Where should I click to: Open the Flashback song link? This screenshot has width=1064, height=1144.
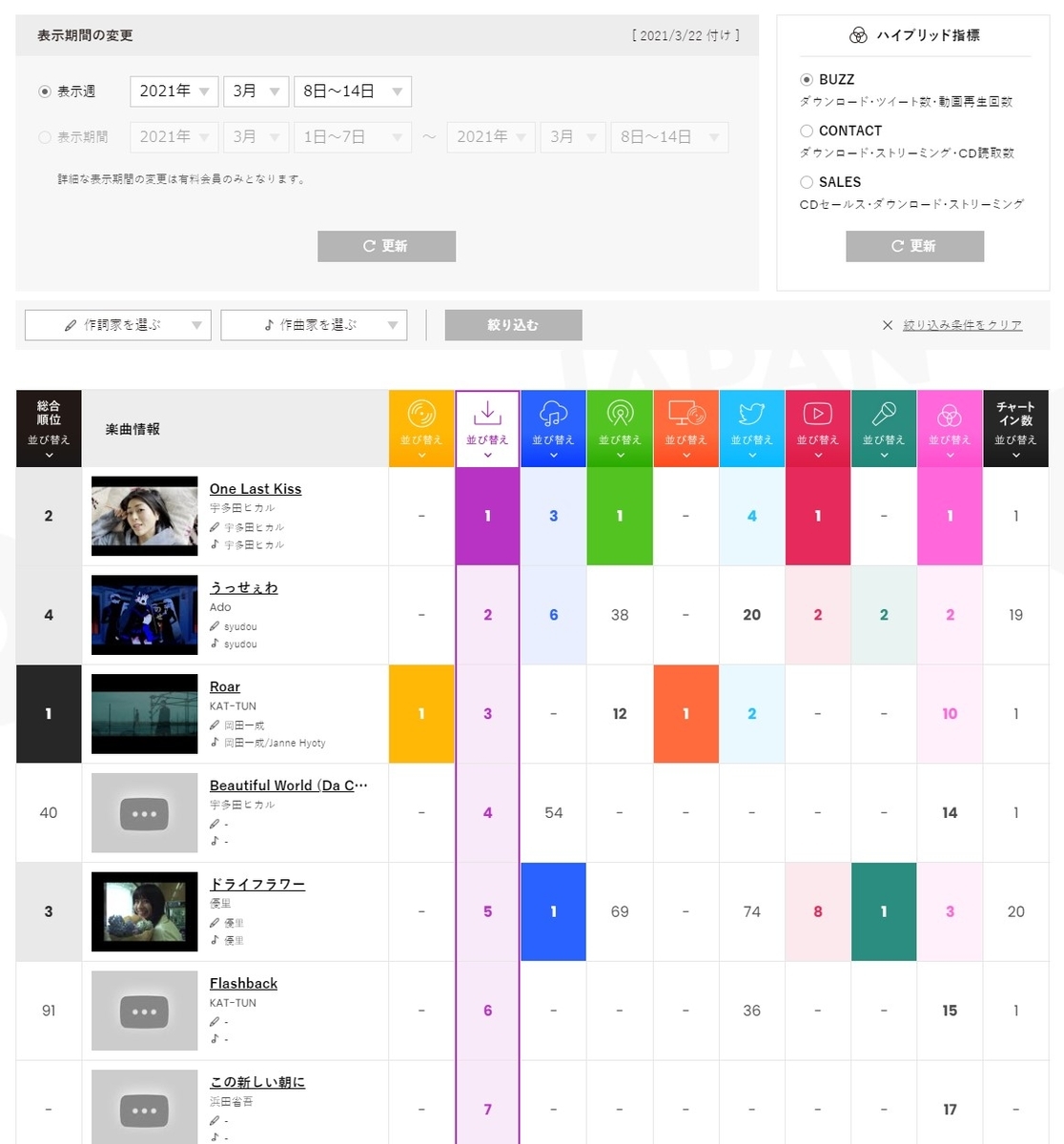coord(244,983)
